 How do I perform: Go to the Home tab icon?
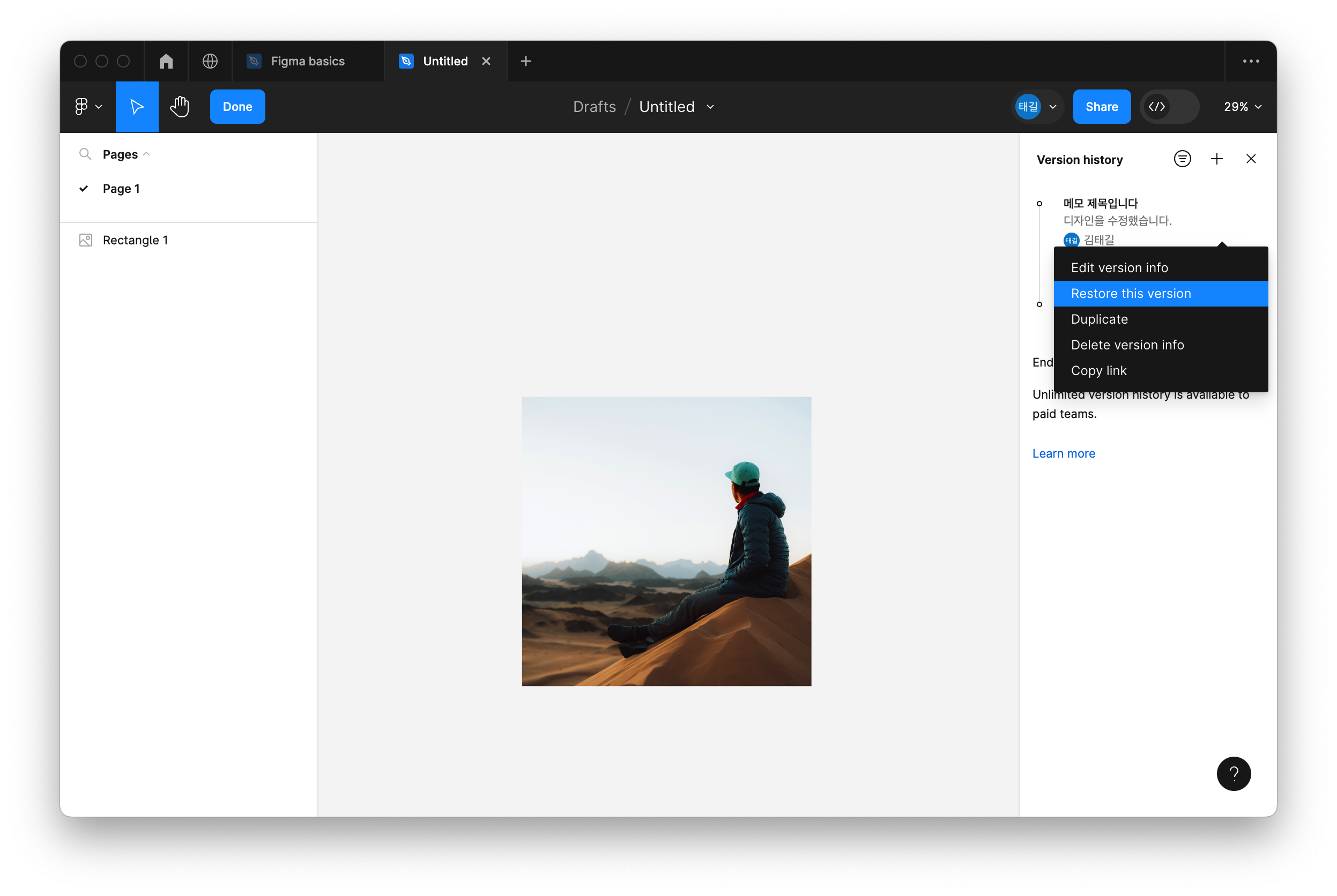click(x=166, y=61)
